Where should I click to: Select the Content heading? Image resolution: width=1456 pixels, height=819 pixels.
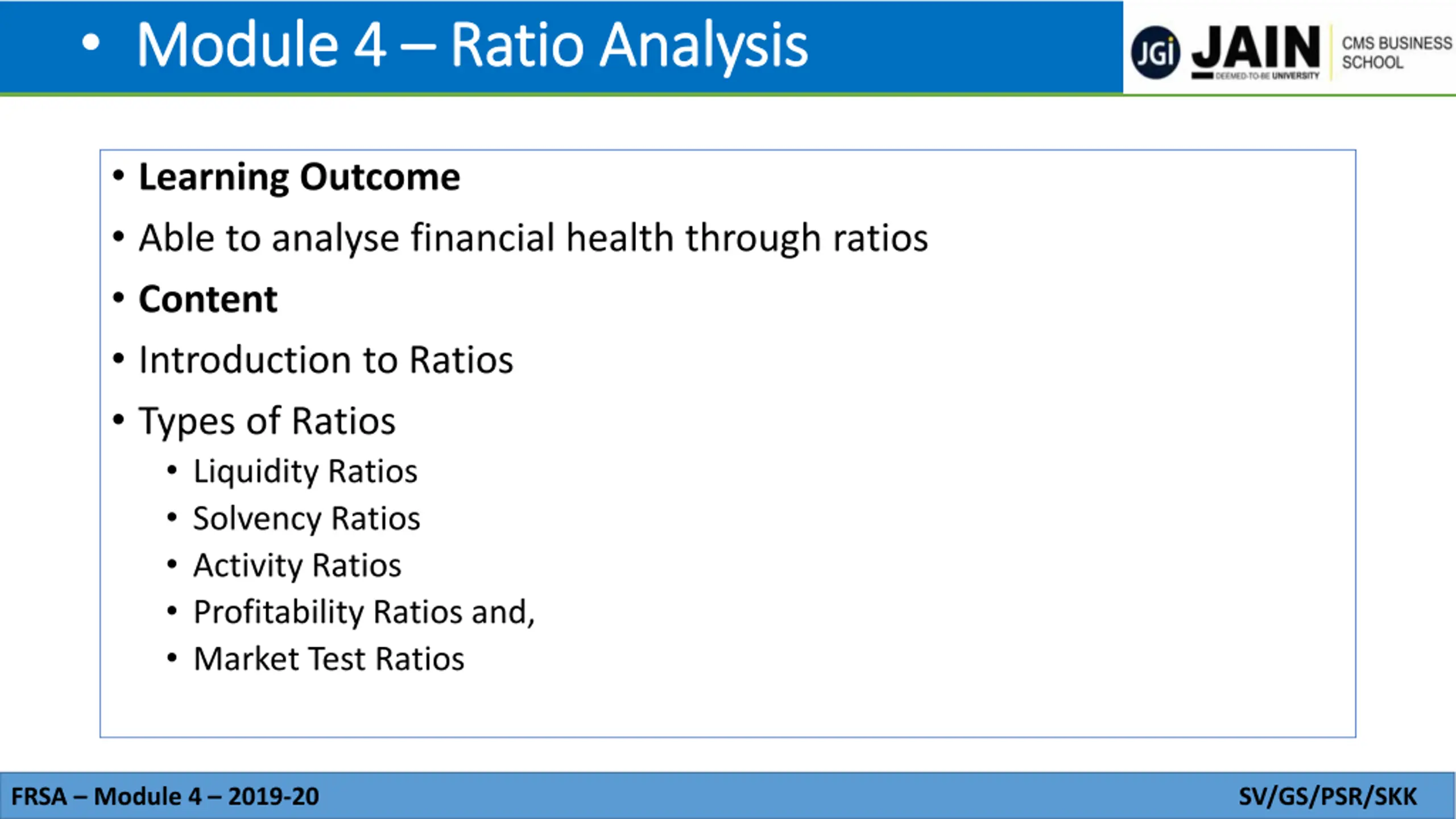[x=208, y=299]
